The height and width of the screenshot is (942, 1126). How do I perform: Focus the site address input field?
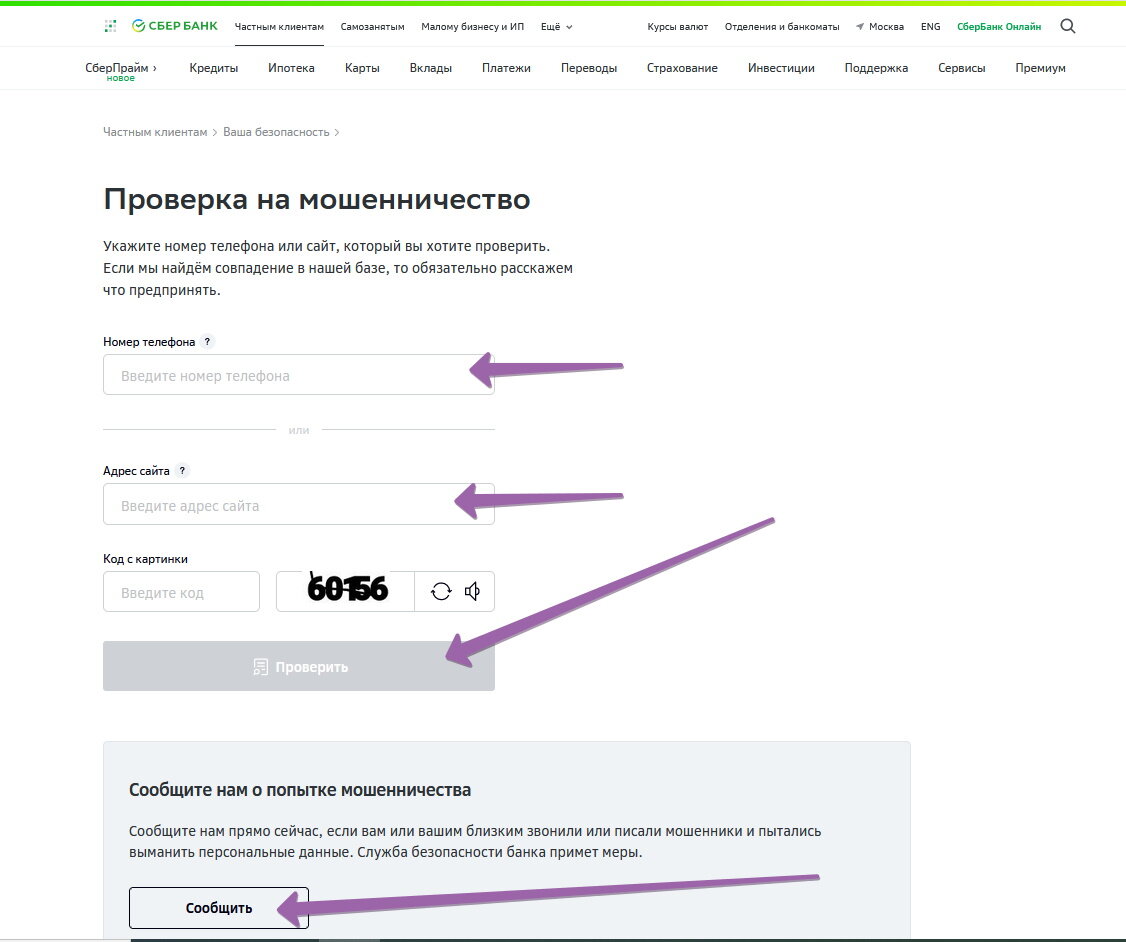pos(299,504)
